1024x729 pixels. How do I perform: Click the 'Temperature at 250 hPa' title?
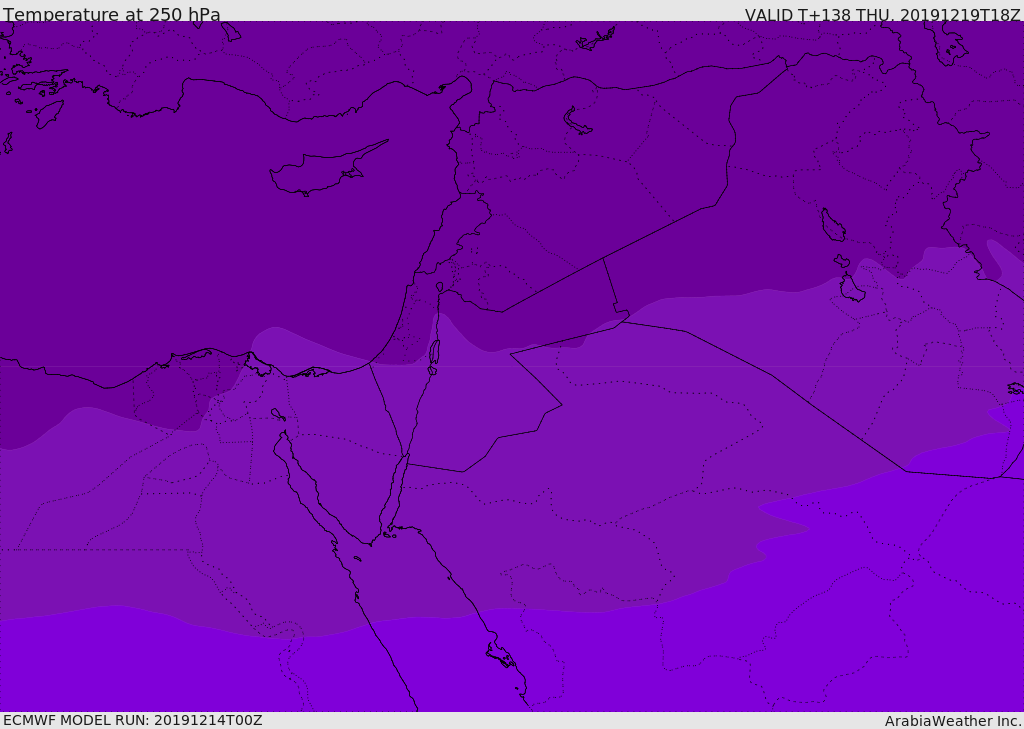(112, 14)
